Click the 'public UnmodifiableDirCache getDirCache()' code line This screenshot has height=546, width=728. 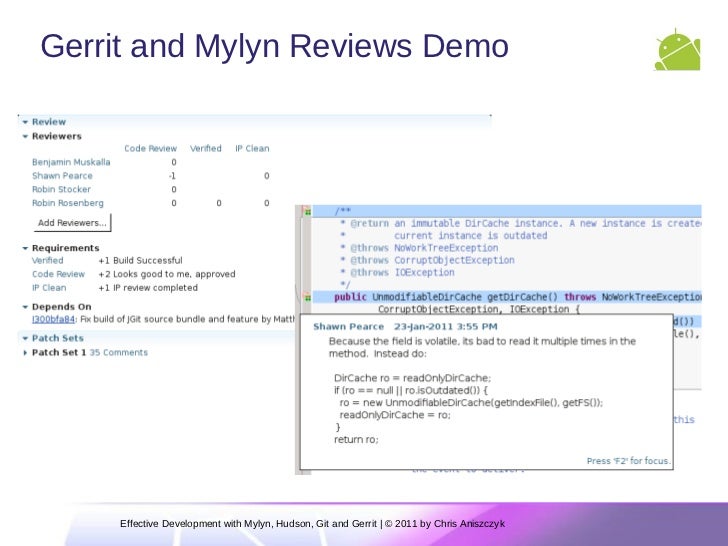pyautogui.click(x=507, y=297)
